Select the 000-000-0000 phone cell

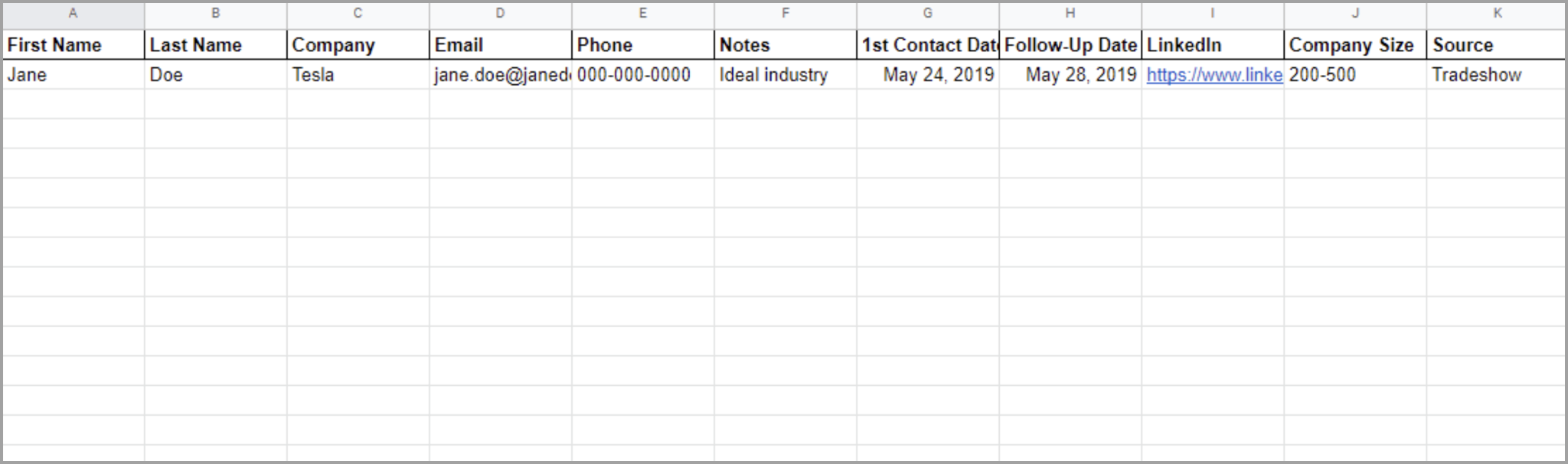click(x=642, y=75)
